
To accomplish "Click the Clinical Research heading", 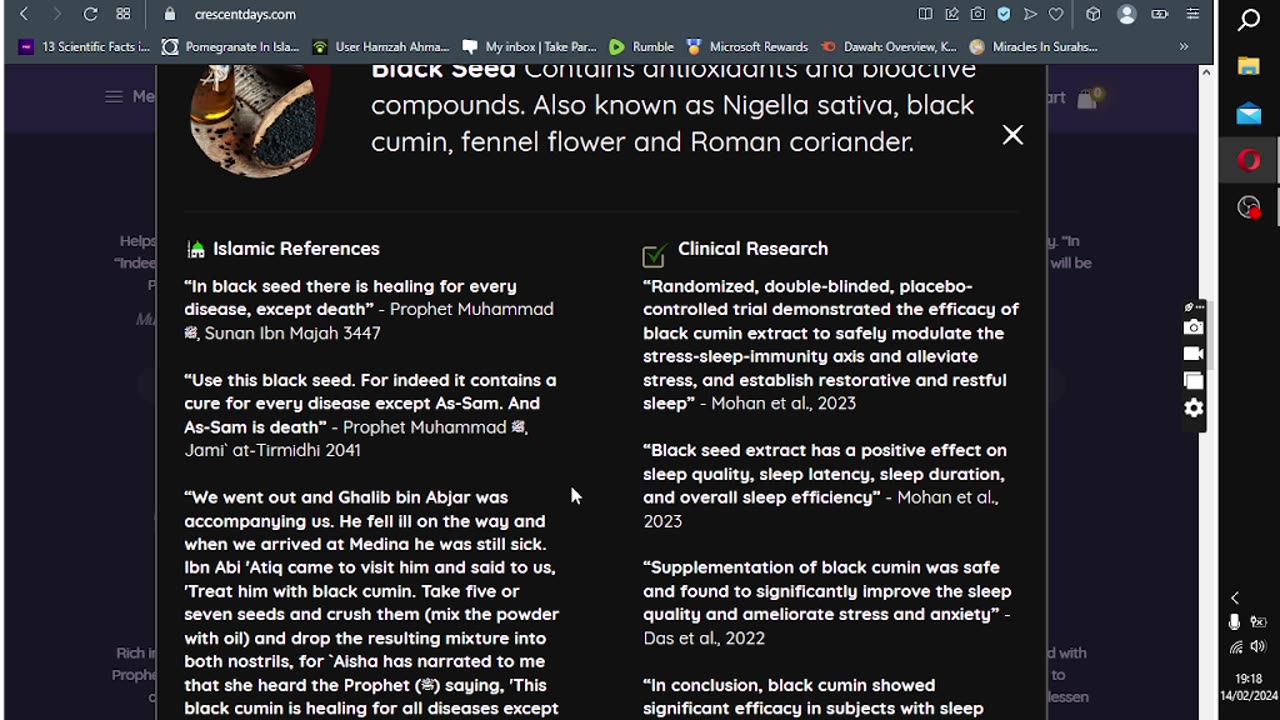I will pyautogui.click(x=753, y=249).
